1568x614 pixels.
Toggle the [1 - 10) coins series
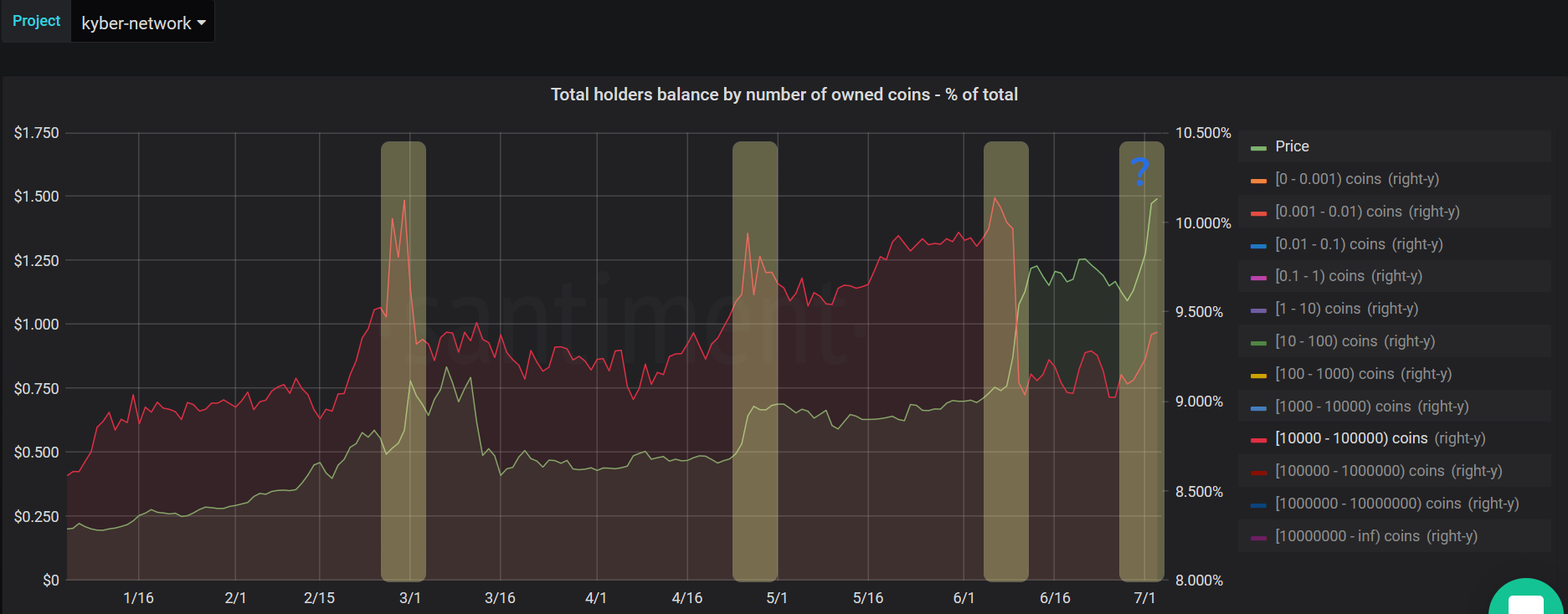(1346, 309)
